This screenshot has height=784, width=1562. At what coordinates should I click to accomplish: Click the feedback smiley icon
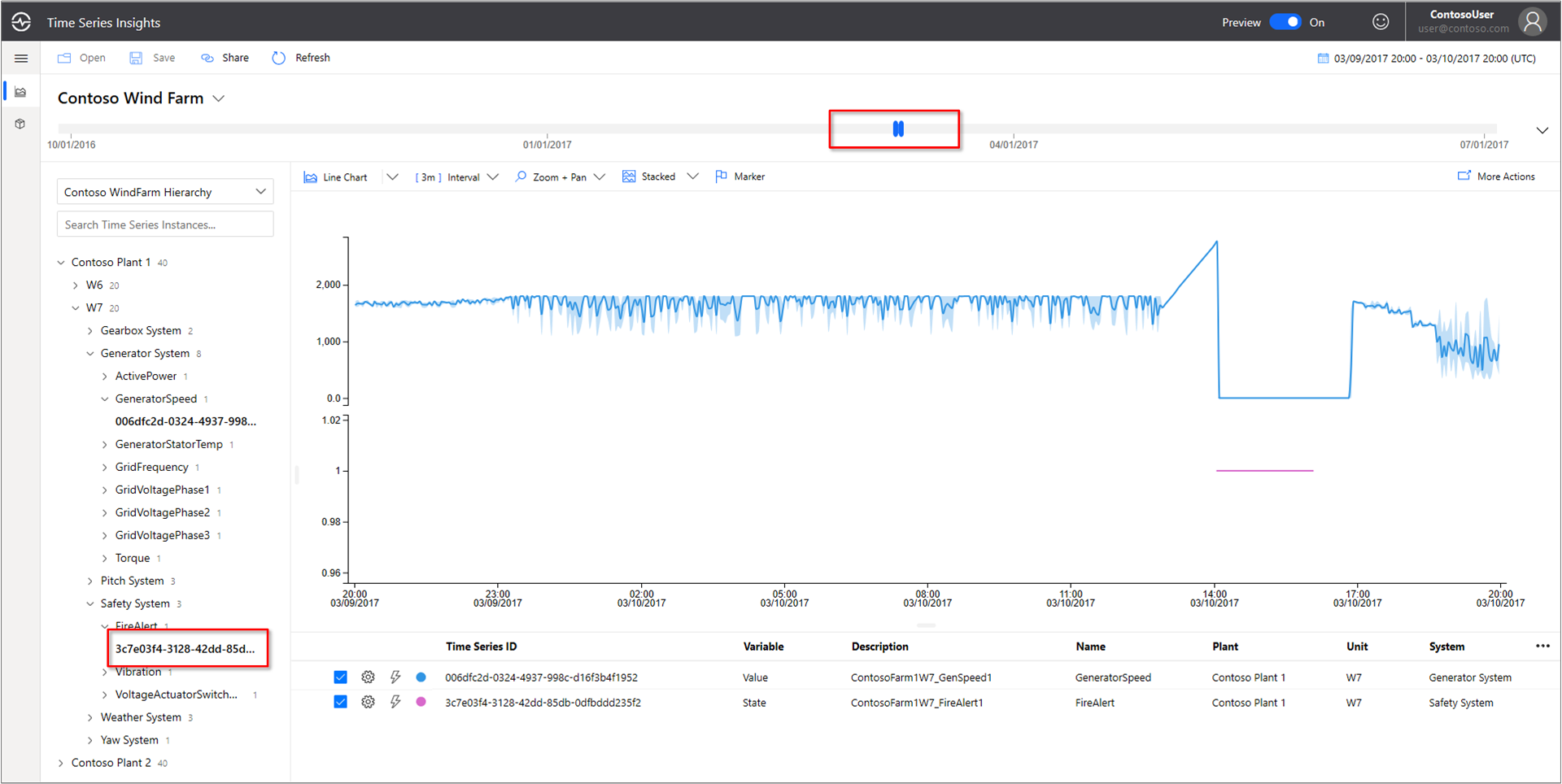click(x=1381, y=22)
